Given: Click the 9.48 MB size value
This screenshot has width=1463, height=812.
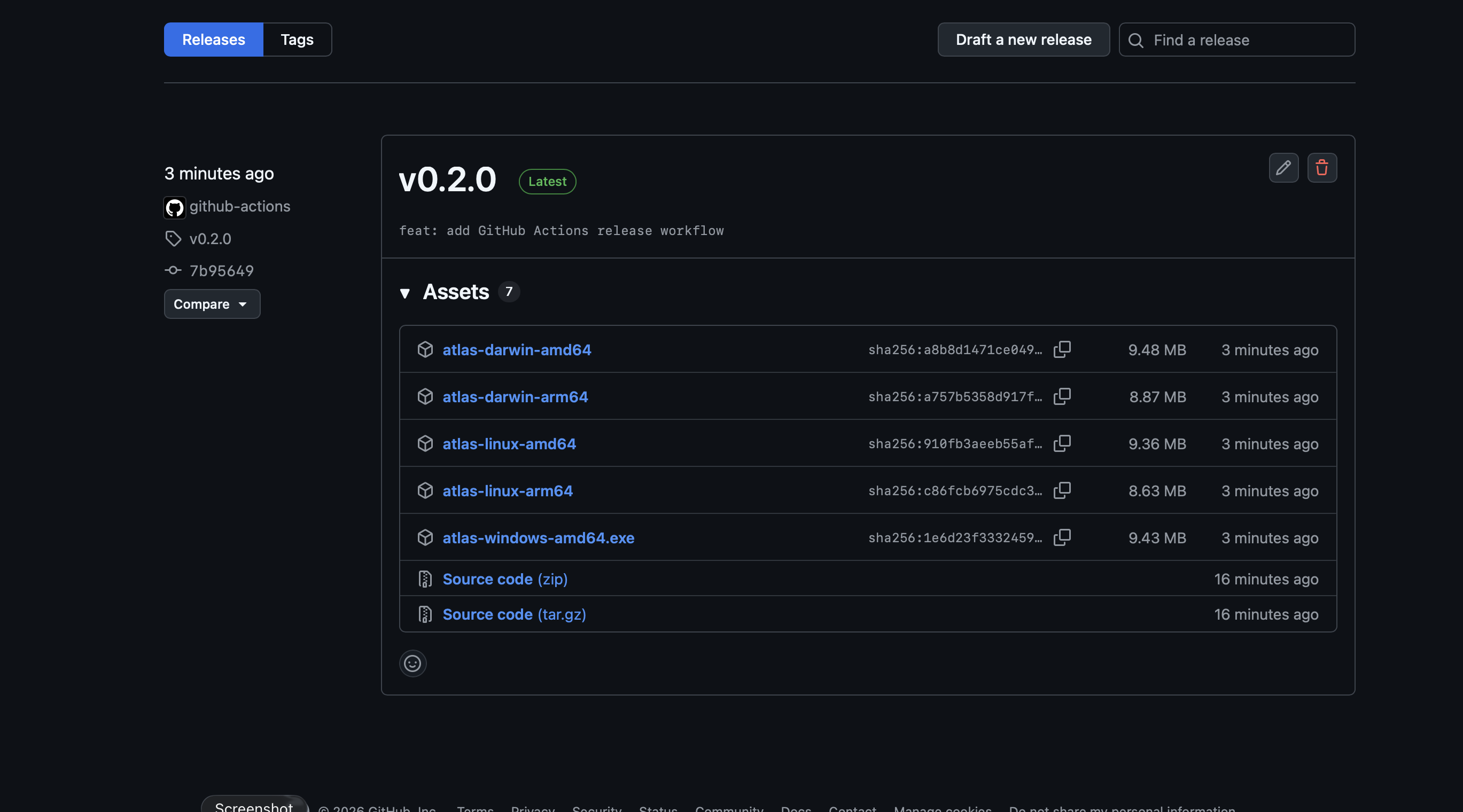Looking at the screenshot, I should [1157, 350].
